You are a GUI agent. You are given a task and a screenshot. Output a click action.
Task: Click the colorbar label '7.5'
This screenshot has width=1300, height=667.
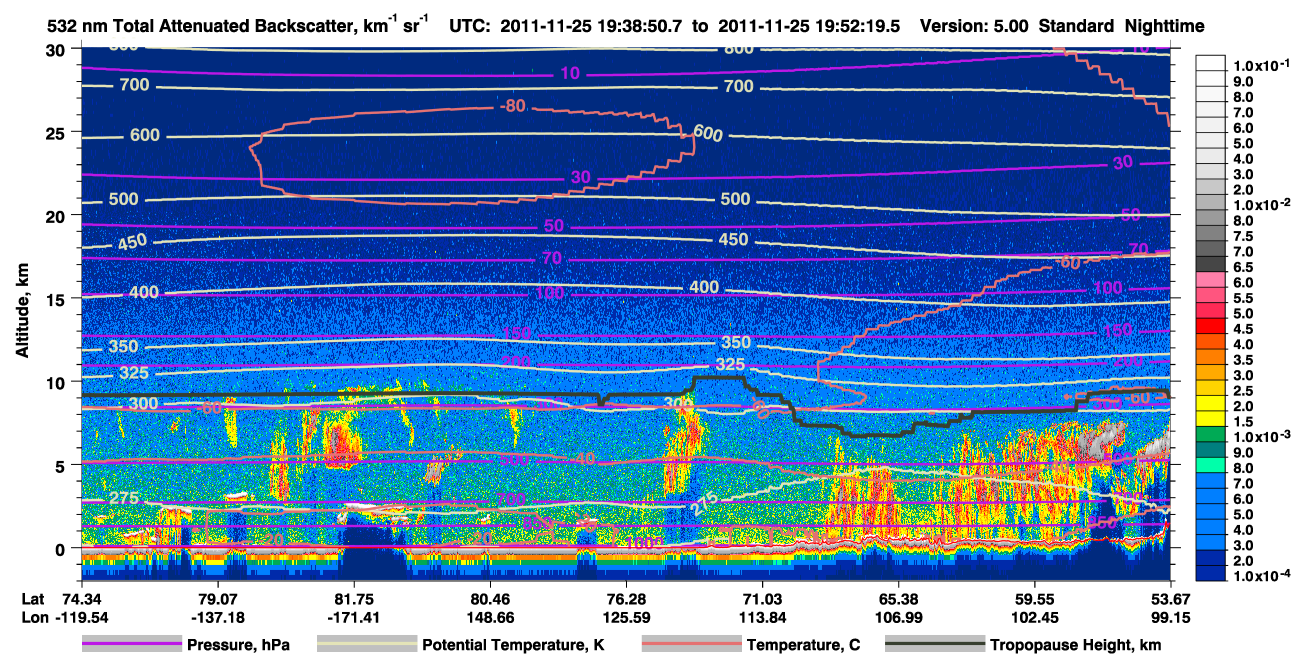tap(1244, 236)
